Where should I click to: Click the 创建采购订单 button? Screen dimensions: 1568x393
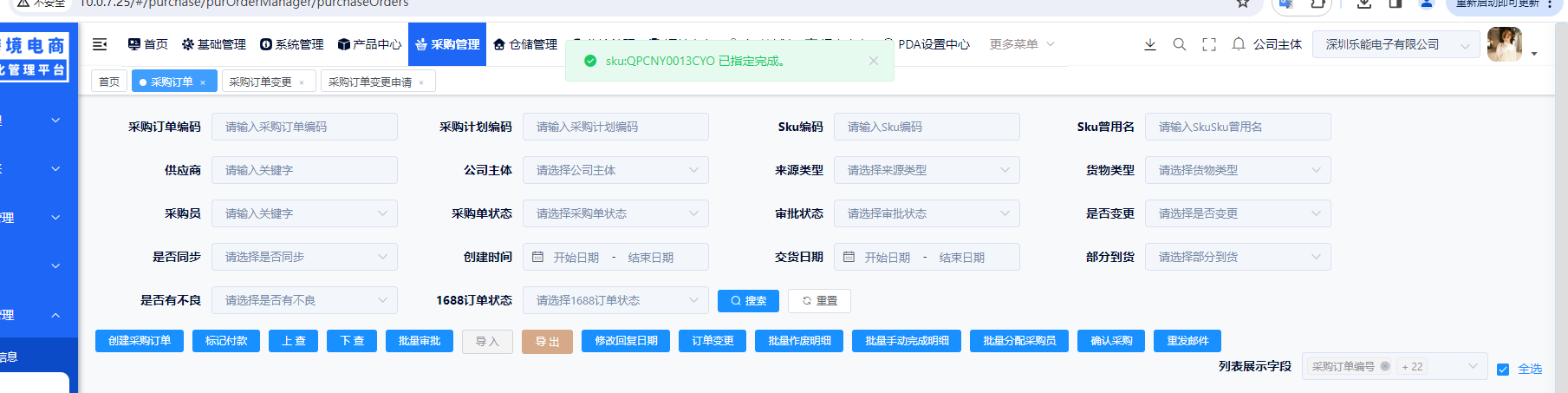point(140,341)
